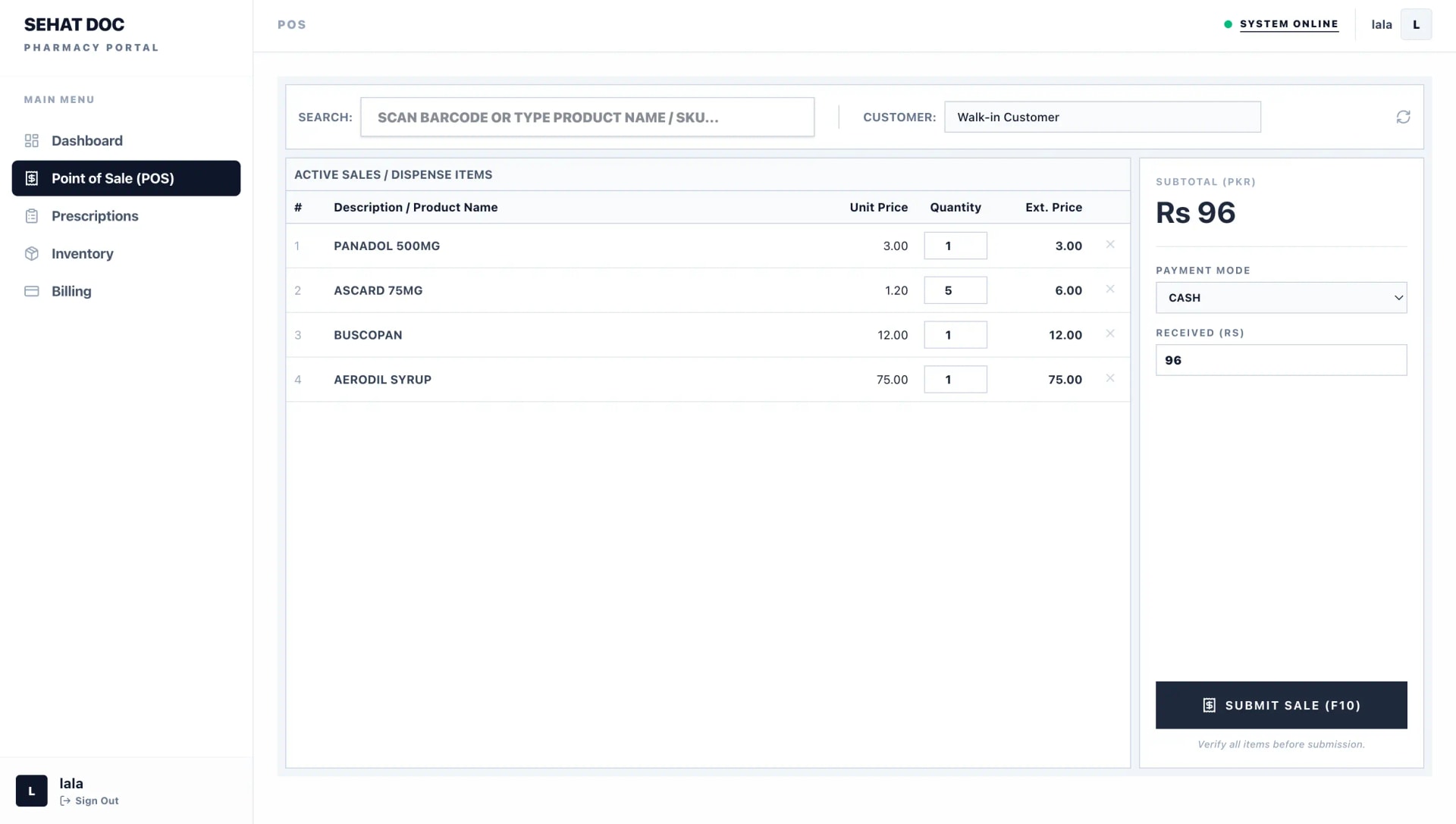Open the Inventory section
Image resolution: width=1456 pixels, height=824 pixels.
pyautogui.click(x=126, y=254)
